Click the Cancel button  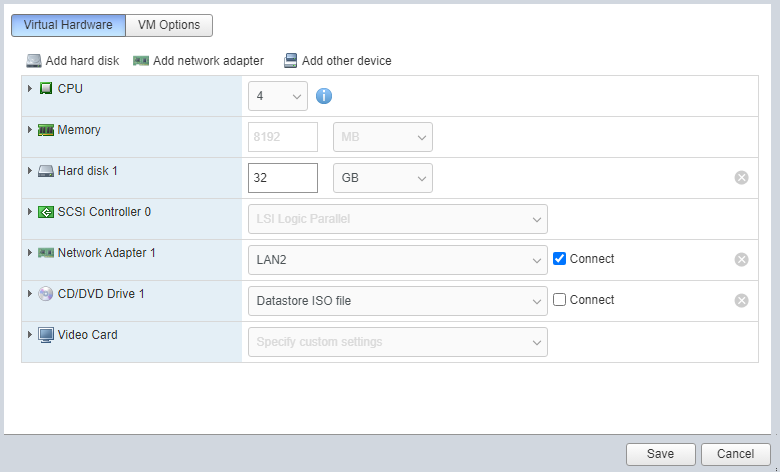click(735, 454)
